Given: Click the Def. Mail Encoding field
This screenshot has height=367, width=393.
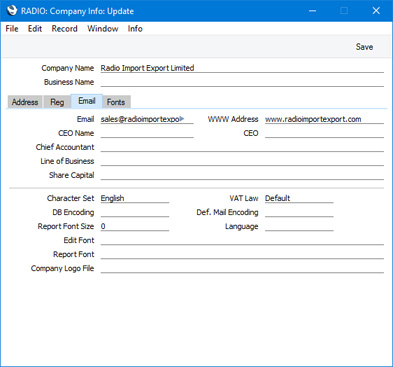Looking at the screenshot, I should [299, 212].
